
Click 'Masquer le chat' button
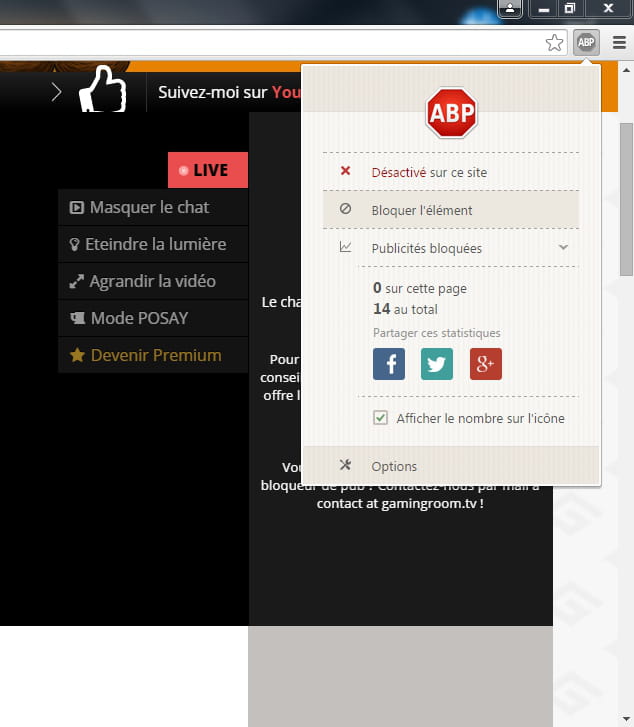153,207
